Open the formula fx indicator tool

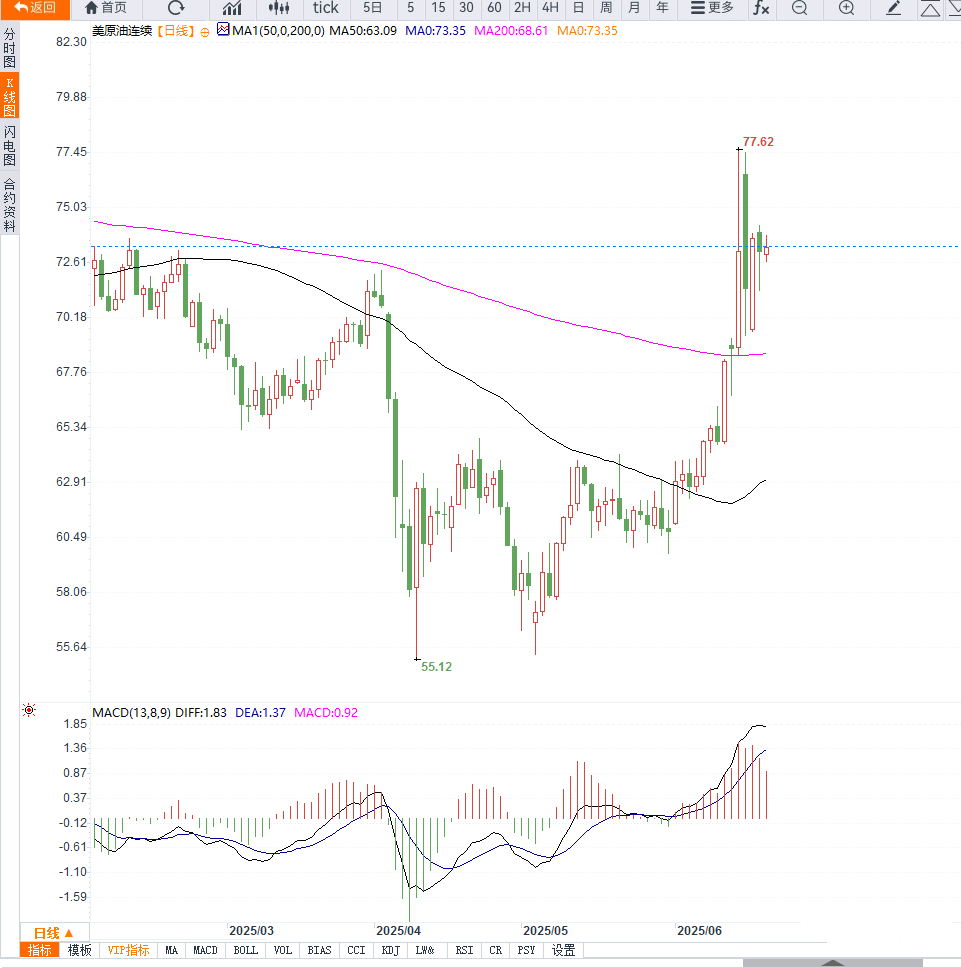point(761,8)
